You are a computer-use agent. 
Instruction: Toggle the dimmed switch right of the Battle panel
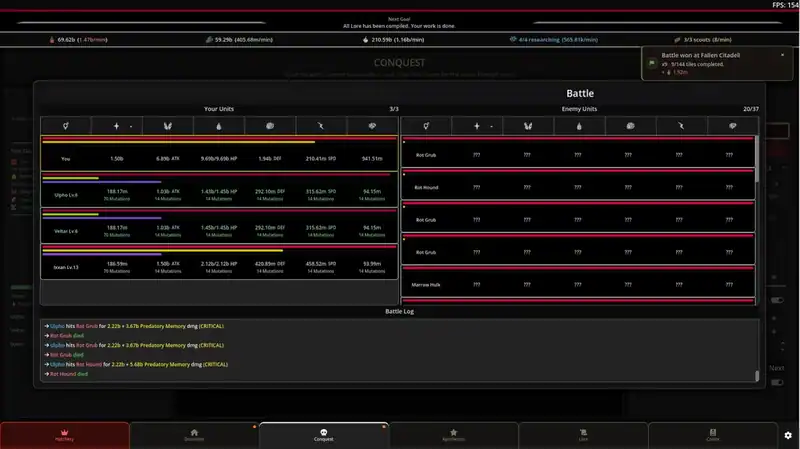pos(777,300)
